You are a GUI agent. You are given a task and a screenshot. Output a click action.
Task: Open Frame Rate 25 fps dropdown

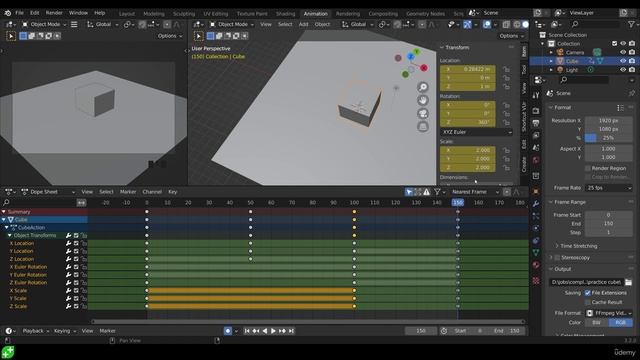point(609,188)
